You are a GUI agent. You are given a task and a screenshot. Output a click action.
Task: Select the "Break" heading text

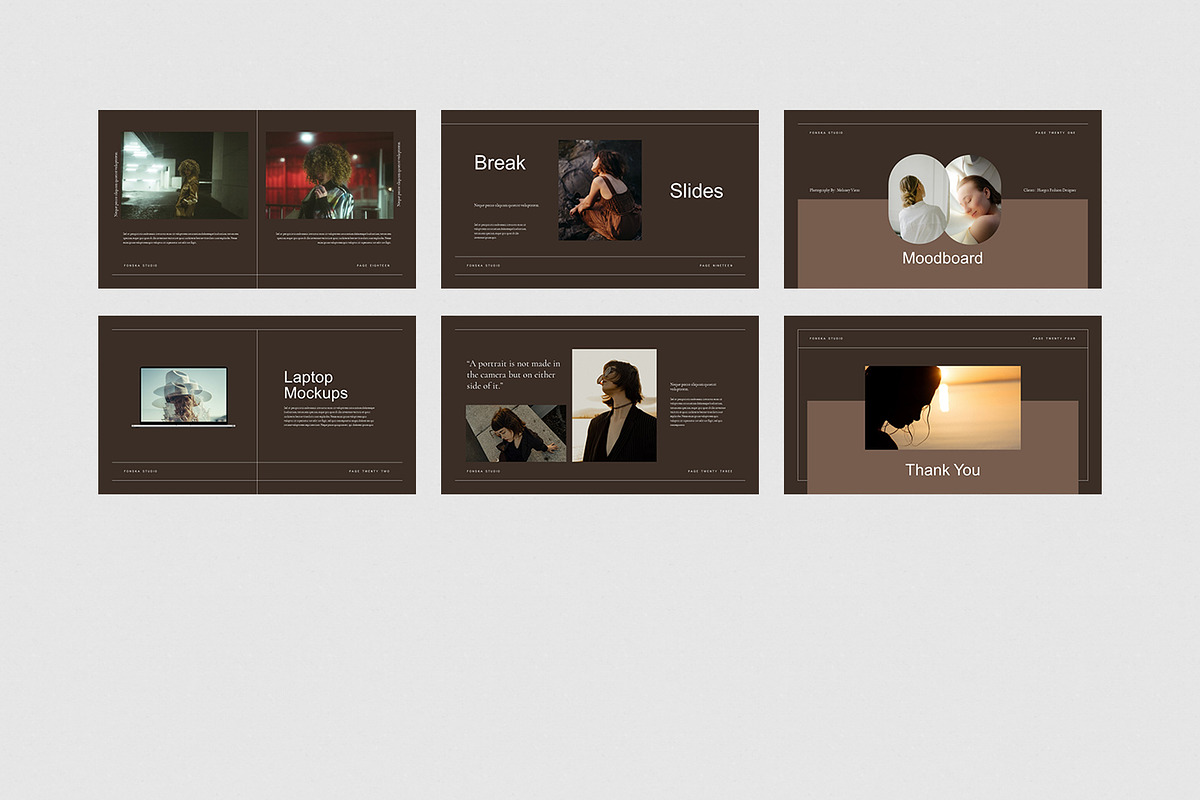[x=500, y=163]
